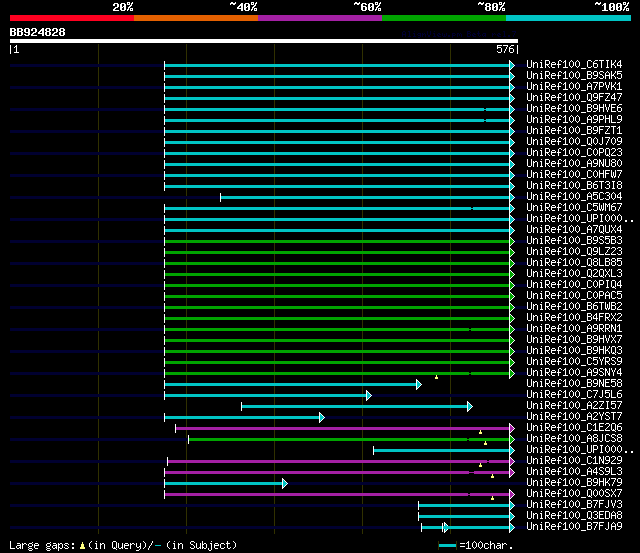Select the UniRef100_A9RRN1 label
Image resolution: width=640 pixels, height=553 pixels.
pyautogui.click(x=574, y=329)
